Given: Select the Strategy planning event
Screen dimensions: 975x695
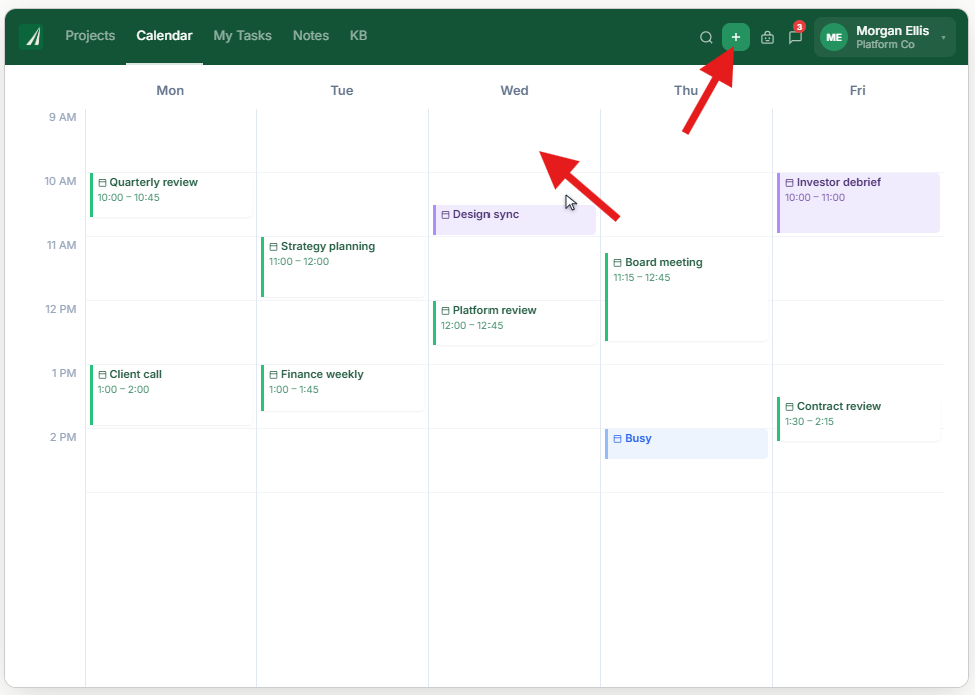Looking at the screenshot, I should (x=343, y=267).
